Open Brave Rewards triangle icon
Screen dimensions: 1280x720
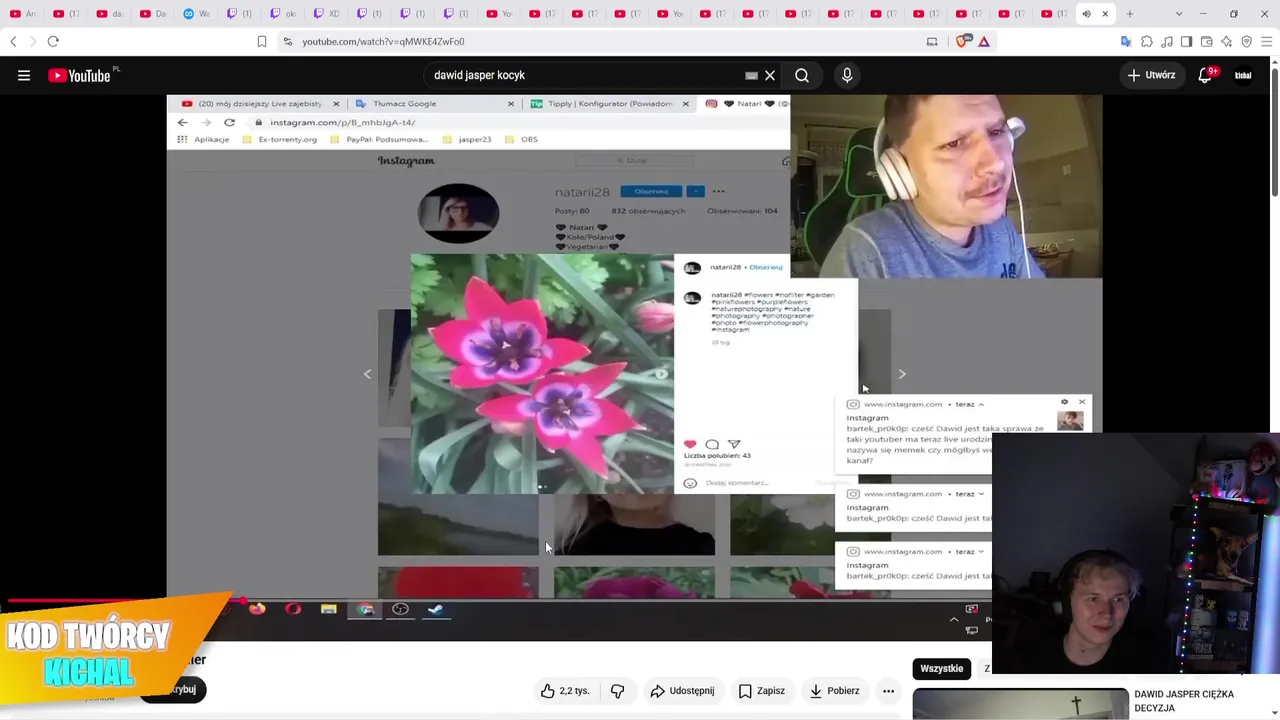click(984, 41)
